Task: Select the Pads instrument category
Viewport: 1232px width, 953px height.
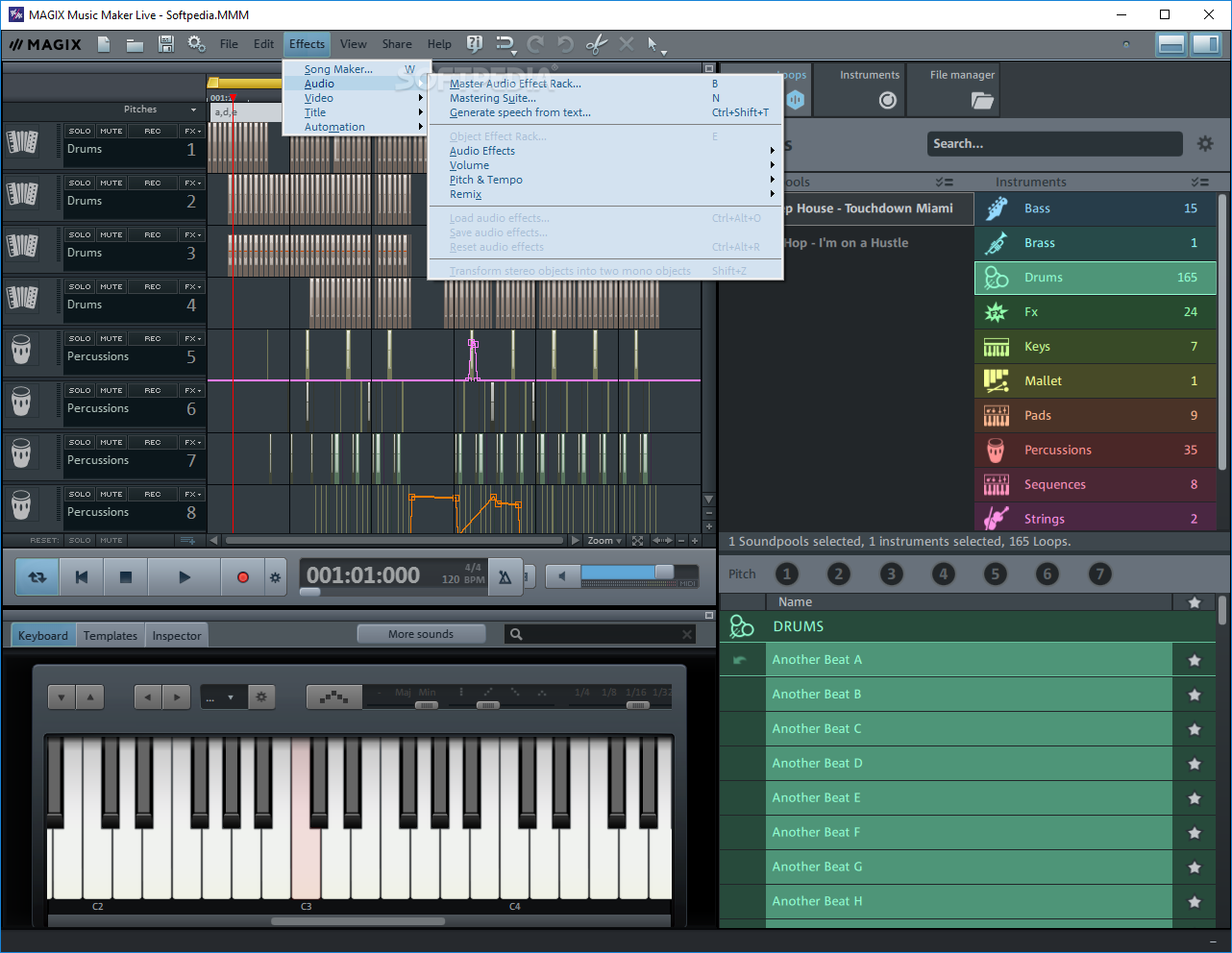Action: [x=1096, y=416]
